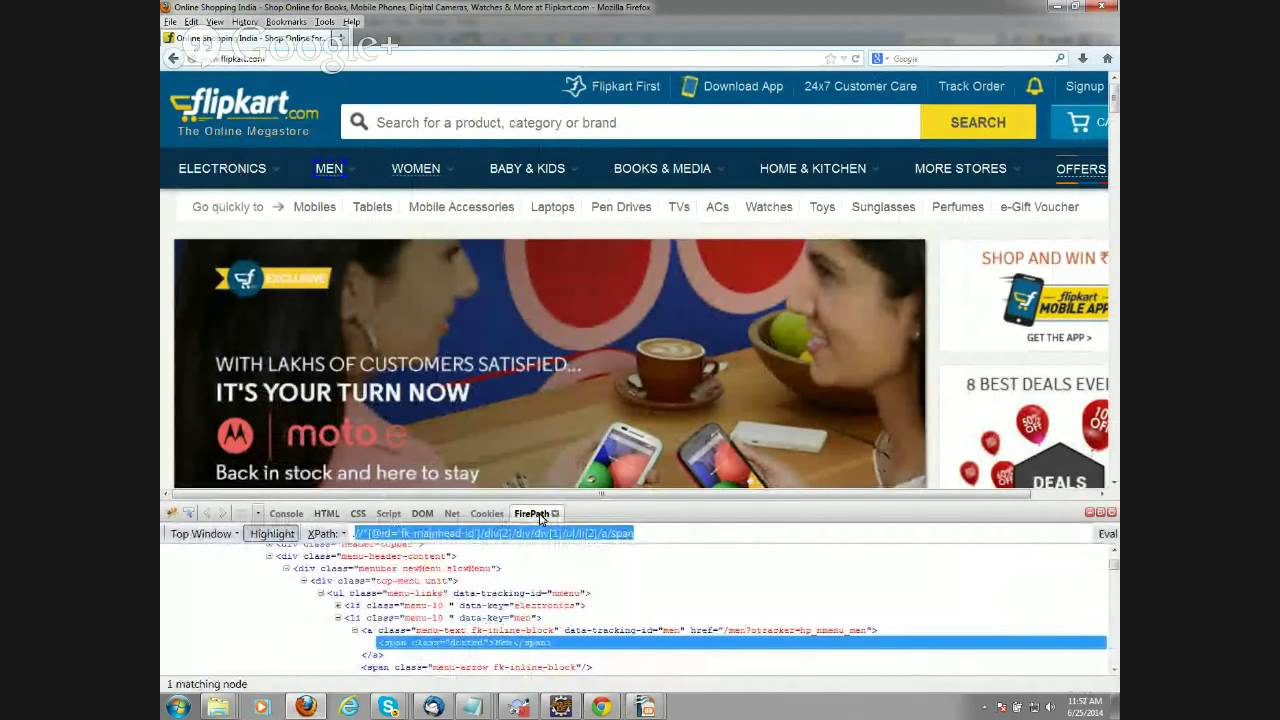
Task: Select the highlighted span class dotted row
Action: pos(741,642)
